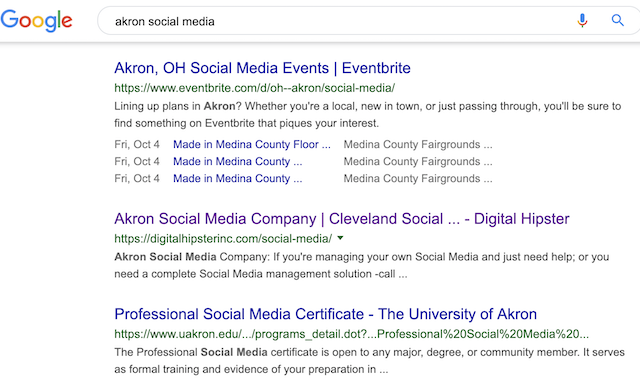The image size is (640, 384).
Task: Click the Google logo
Action: (36, 21)
